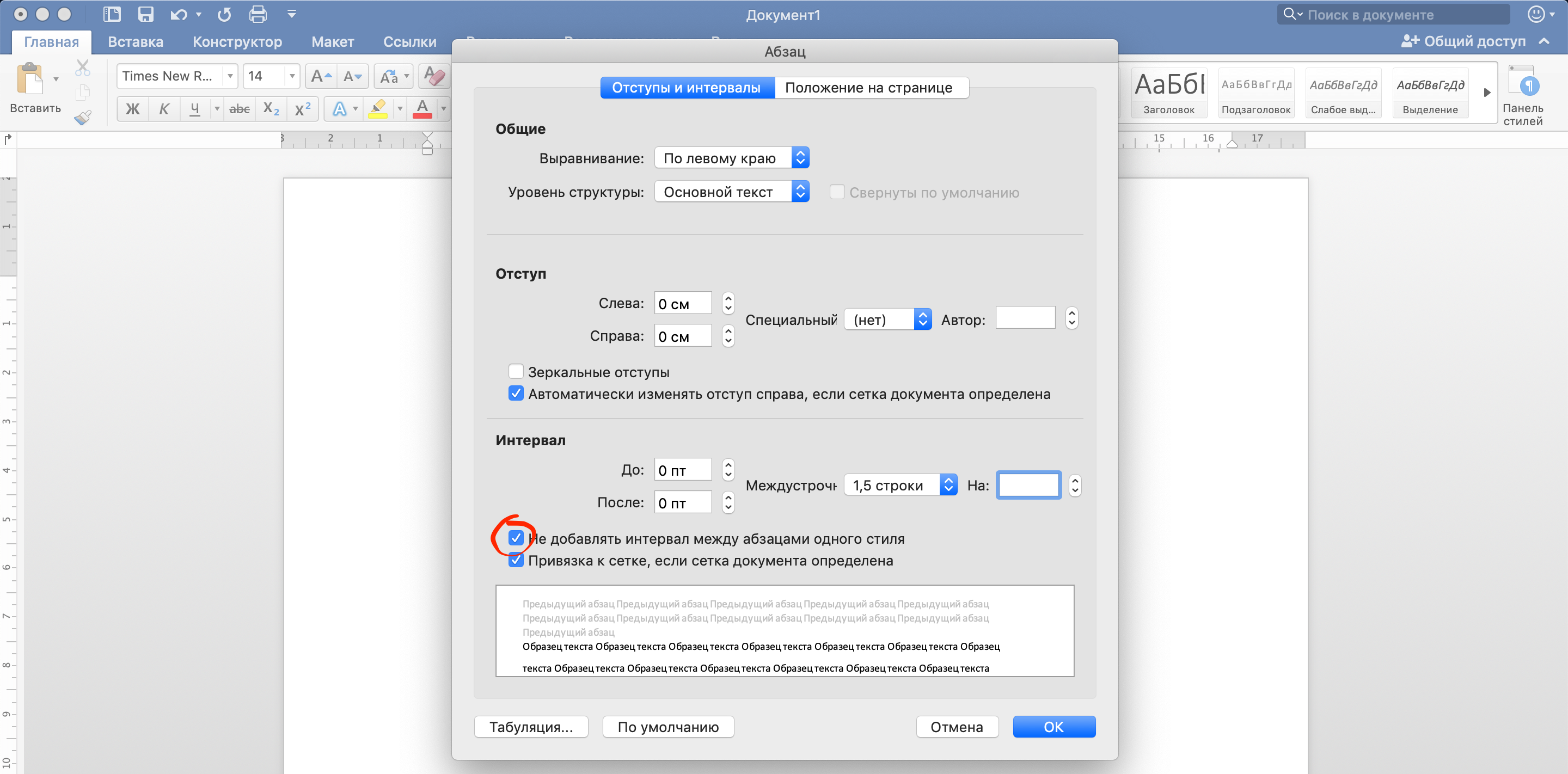The image size is (1568, 774).
Task: Enable the mirror indents checkbox
Action: coord(516,371)
